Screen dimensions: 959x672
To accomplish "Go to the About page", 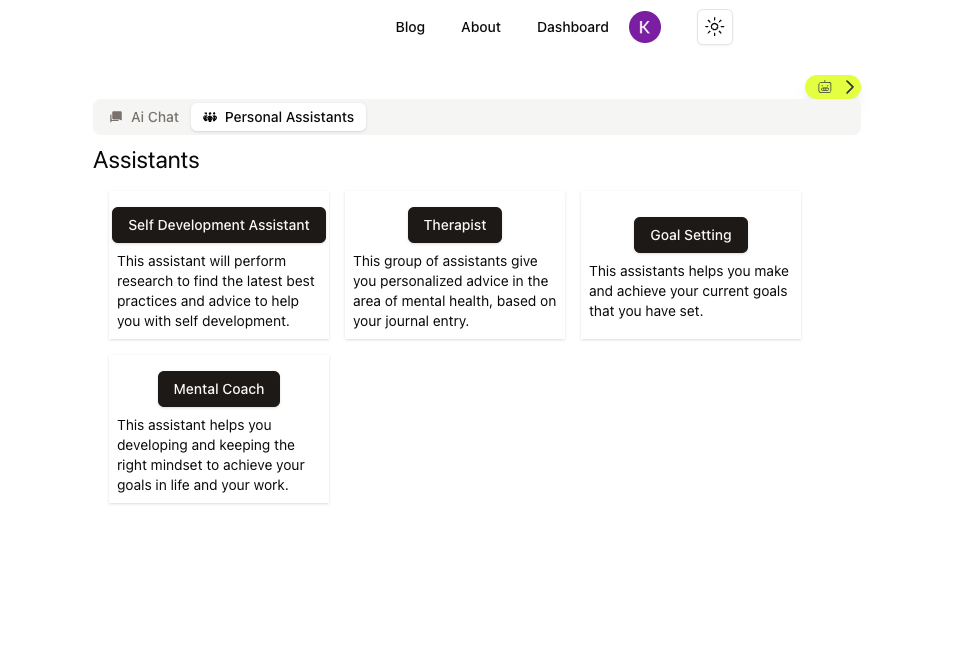I will pos(481,27).
